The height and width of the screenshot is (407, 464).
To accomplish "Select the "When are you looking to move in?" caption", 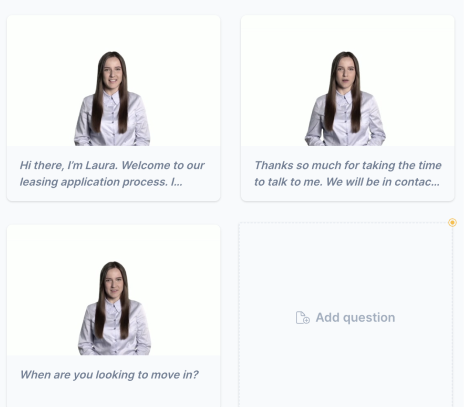I will [x=109, y=375].
